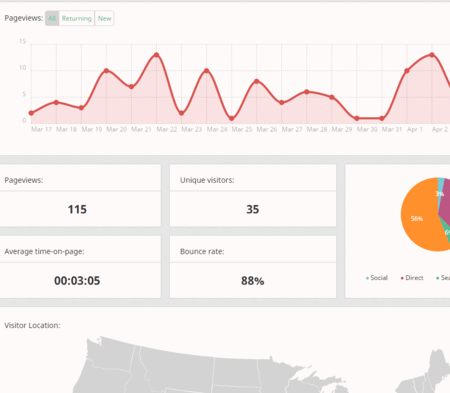450x393 pixels.
Task: Click the Mar 22 peak data point
Action: [156, 55]
